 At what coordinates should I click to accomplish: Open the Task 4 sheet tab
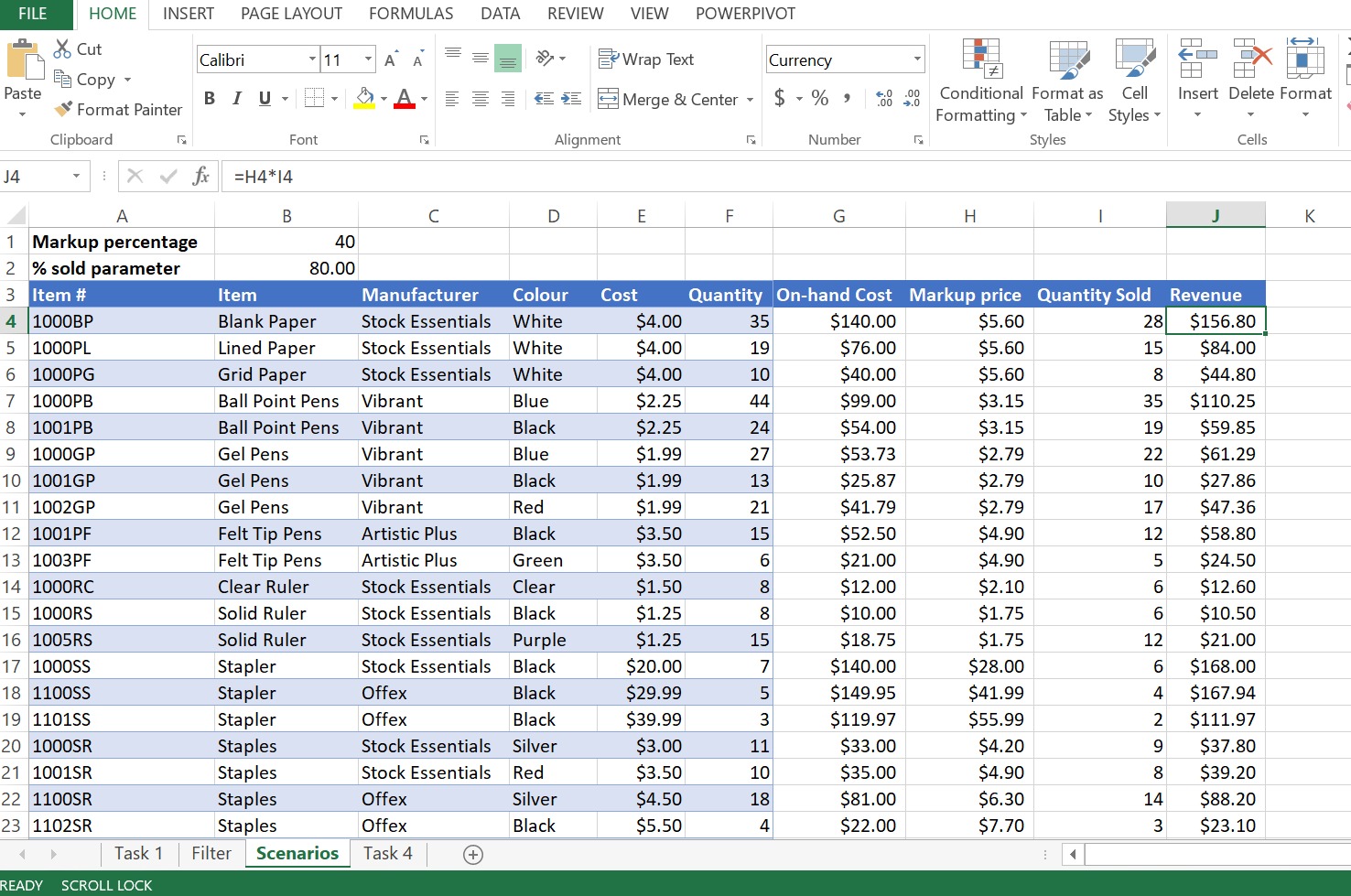click(387, 853)
